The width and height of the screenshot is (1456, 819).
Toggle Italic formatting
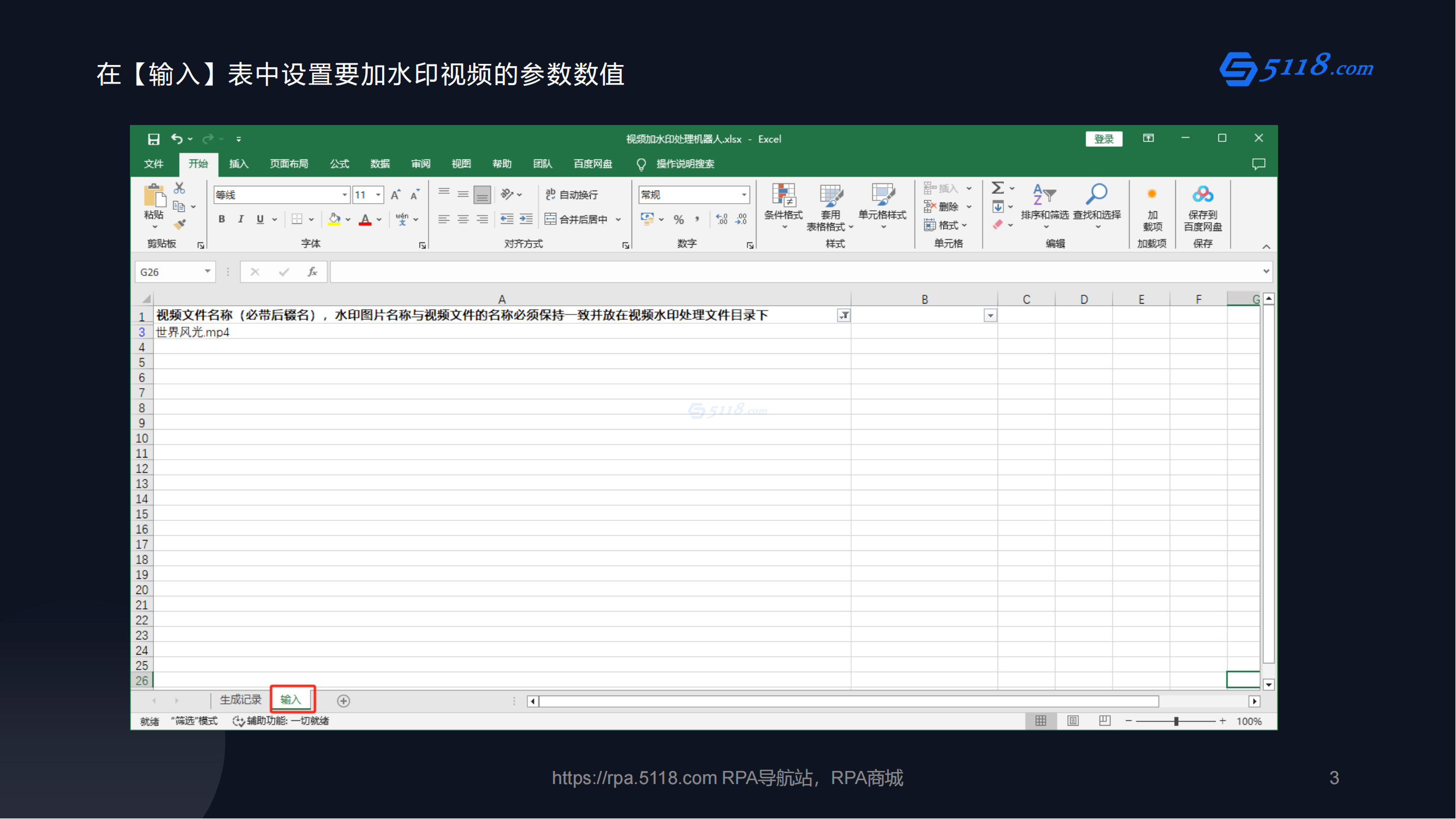[x=241, y=219]
